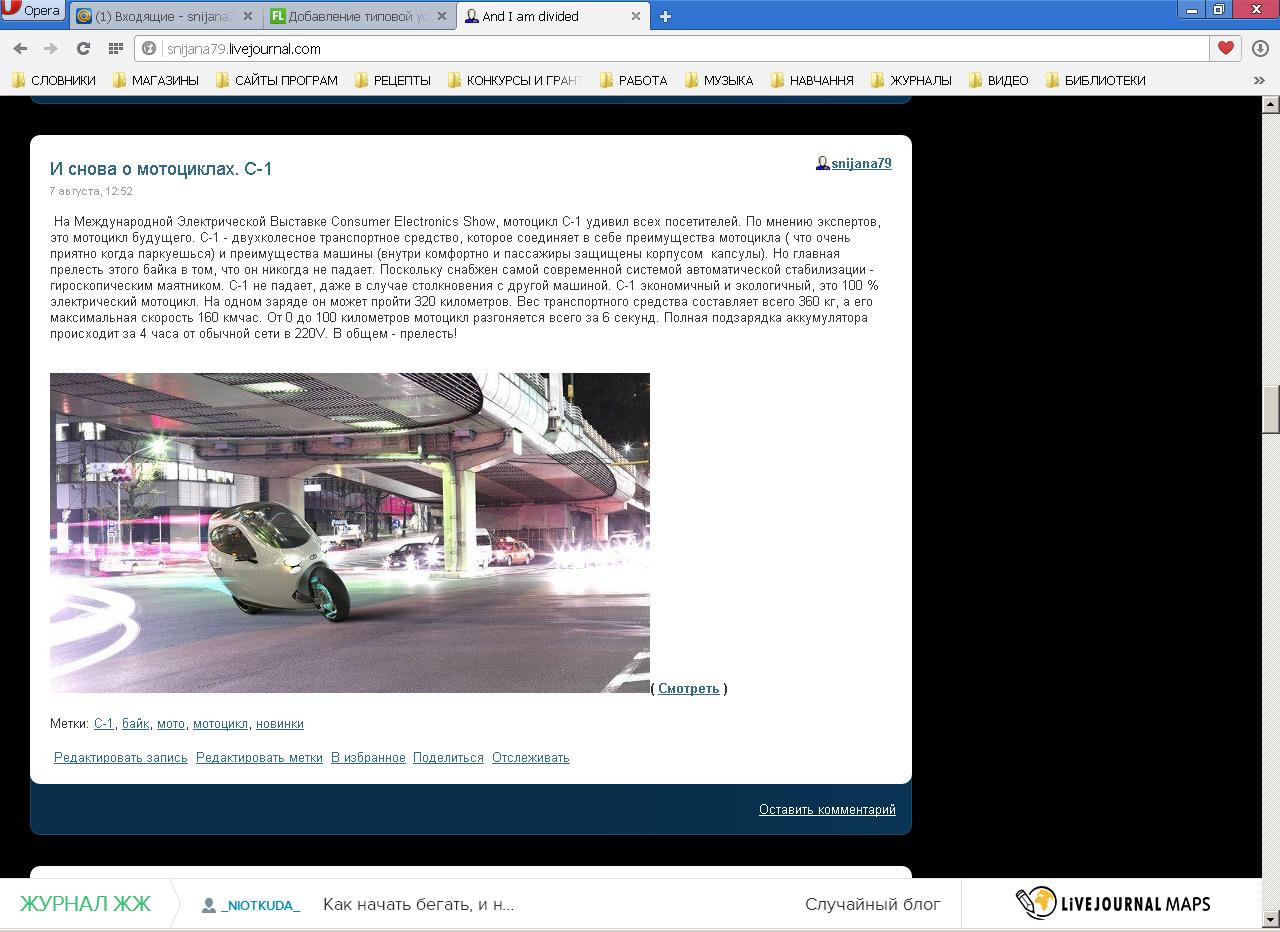Click the vertical scrollbar thumb
Image resolution: width=1280 pixels, height=932 pixels.
tap(1271, 409)
